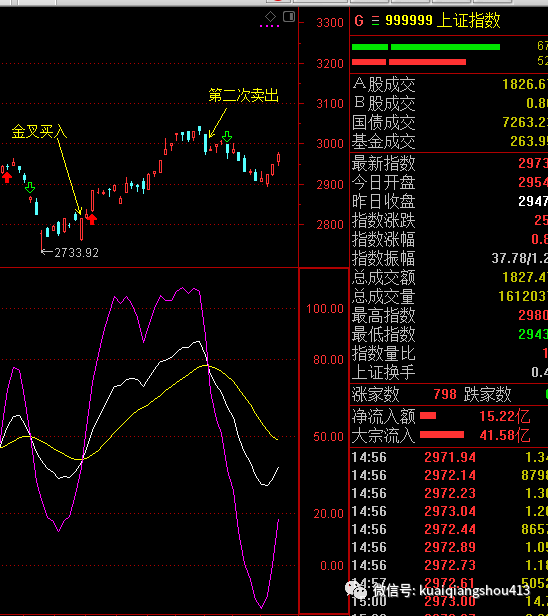Screen dimensions: 548x616
Task: Select the 指数量比 row label
Action: (384, 353)
